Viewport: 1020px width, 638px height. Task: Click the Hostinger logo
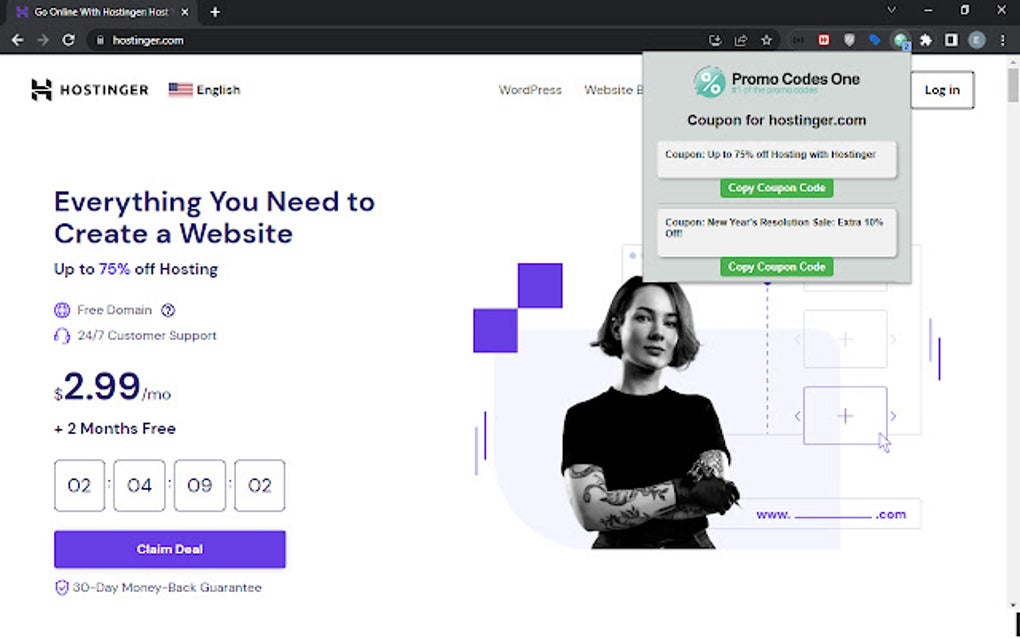tap(90, 90)
